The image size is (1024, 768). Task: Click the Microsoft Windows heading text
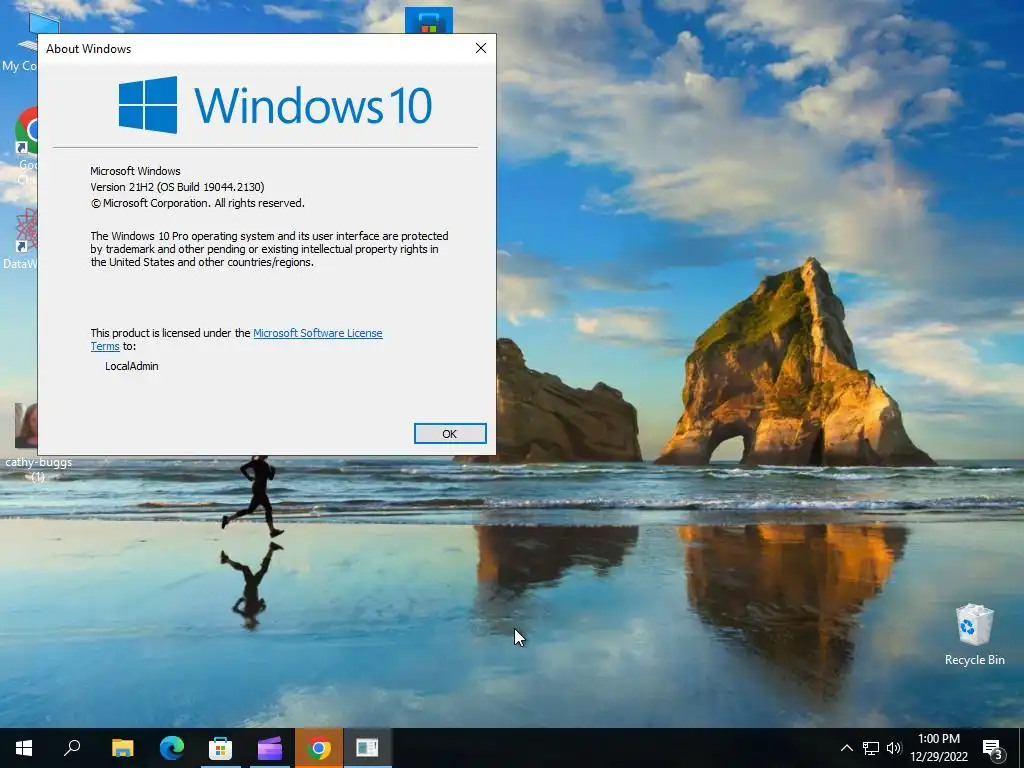coord(135,171)
